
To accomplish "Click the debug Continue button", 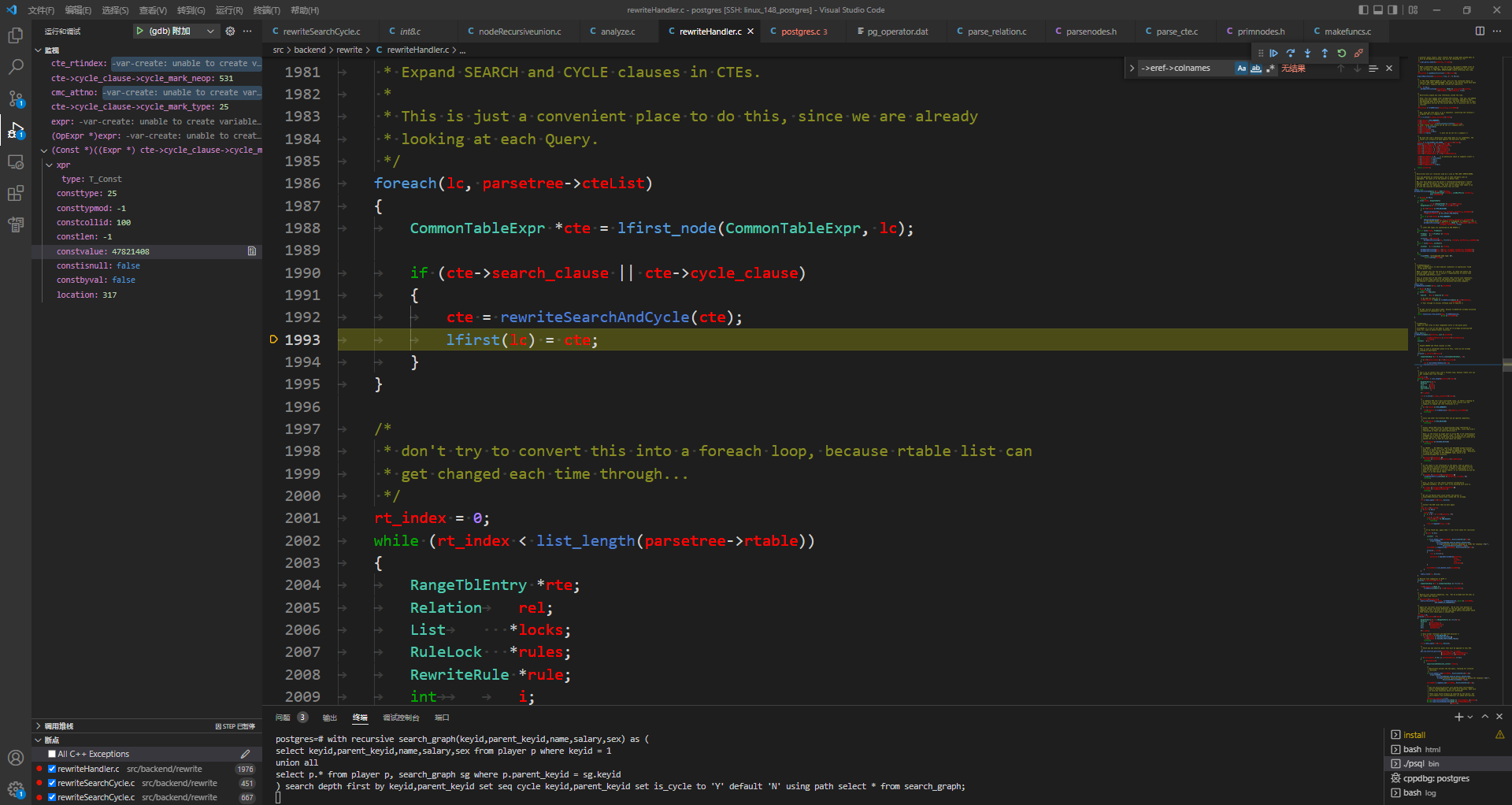I will 1273,54.
